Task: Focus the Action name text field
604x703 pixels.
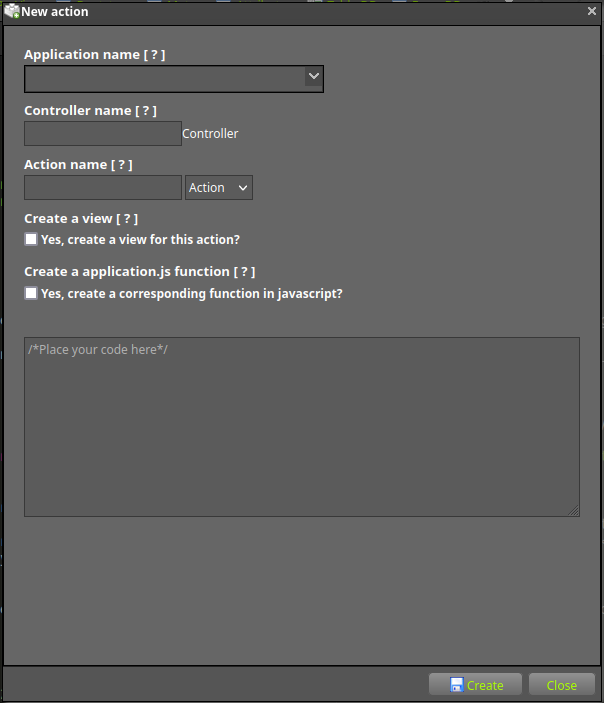Action: [x=103, y=187]
